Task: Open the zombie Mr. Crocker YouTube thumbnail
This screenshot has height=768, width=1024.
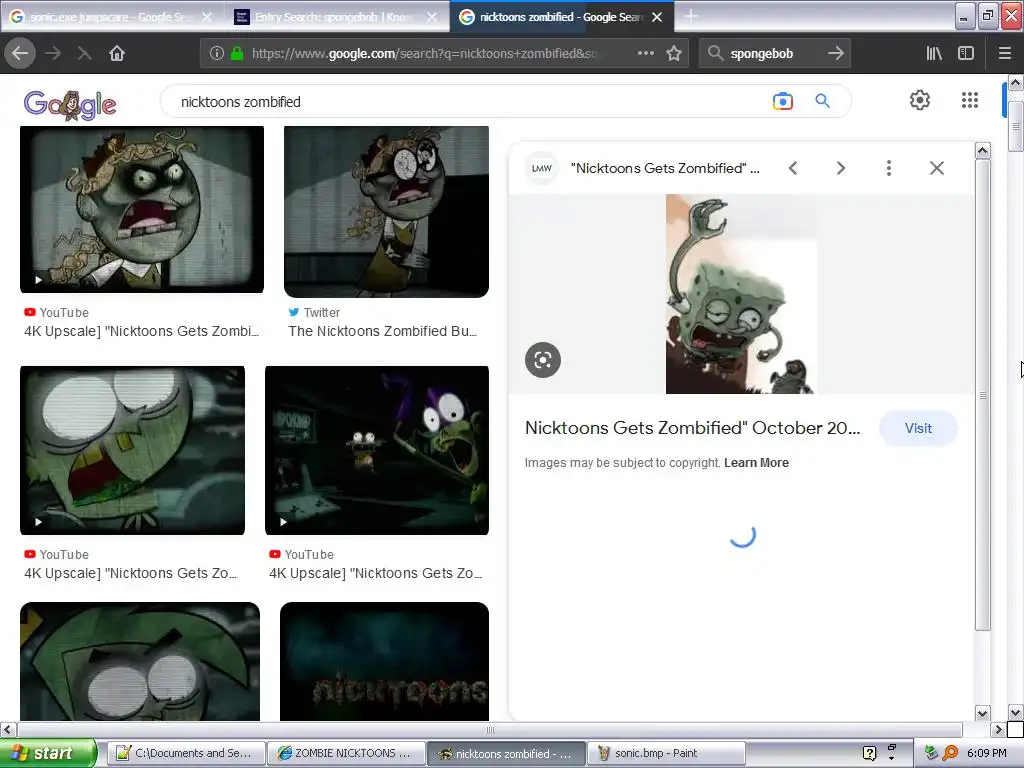Action: tap(142, 210)
